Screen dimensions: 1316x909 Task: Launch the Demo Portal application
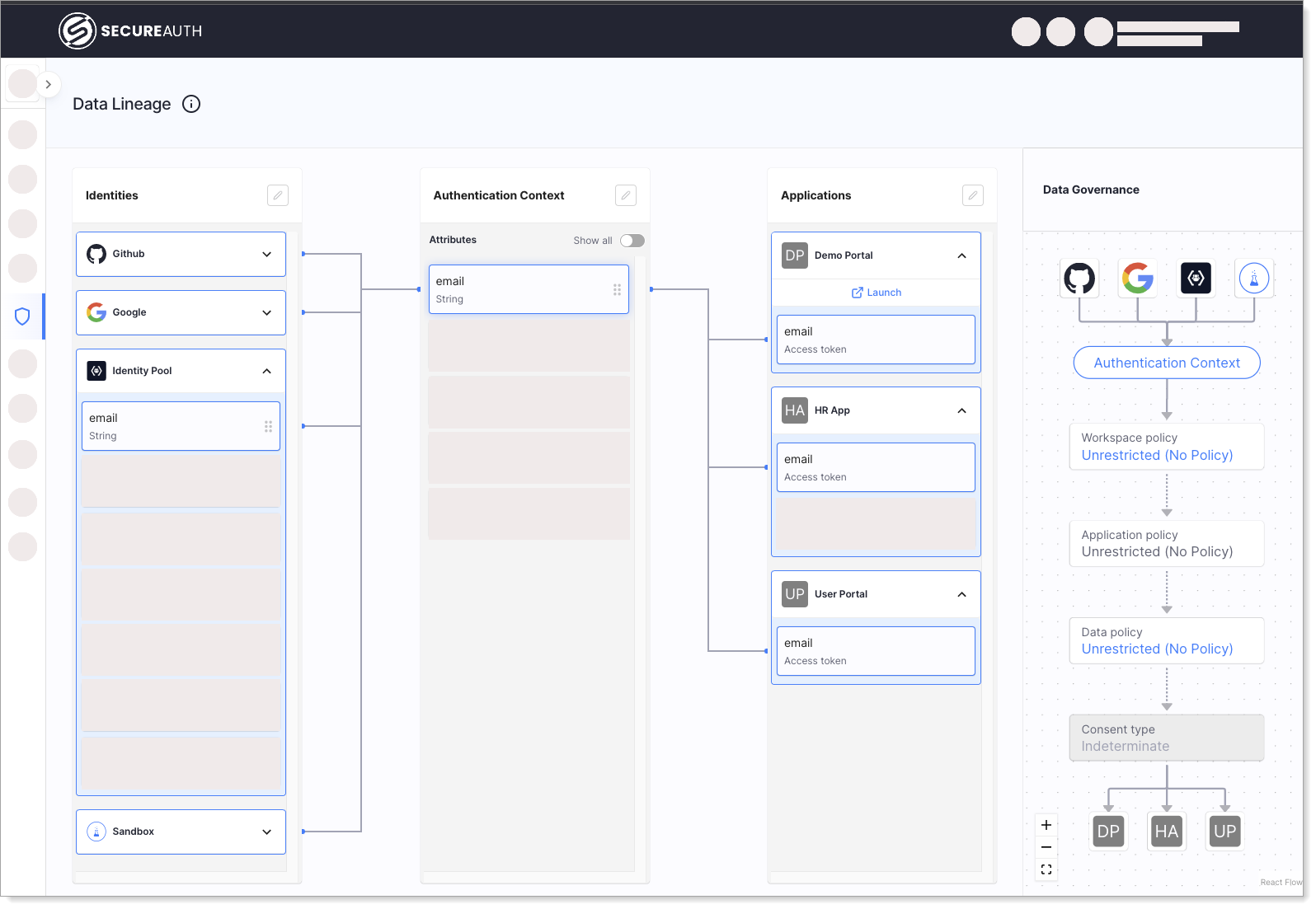coord(876,293)
